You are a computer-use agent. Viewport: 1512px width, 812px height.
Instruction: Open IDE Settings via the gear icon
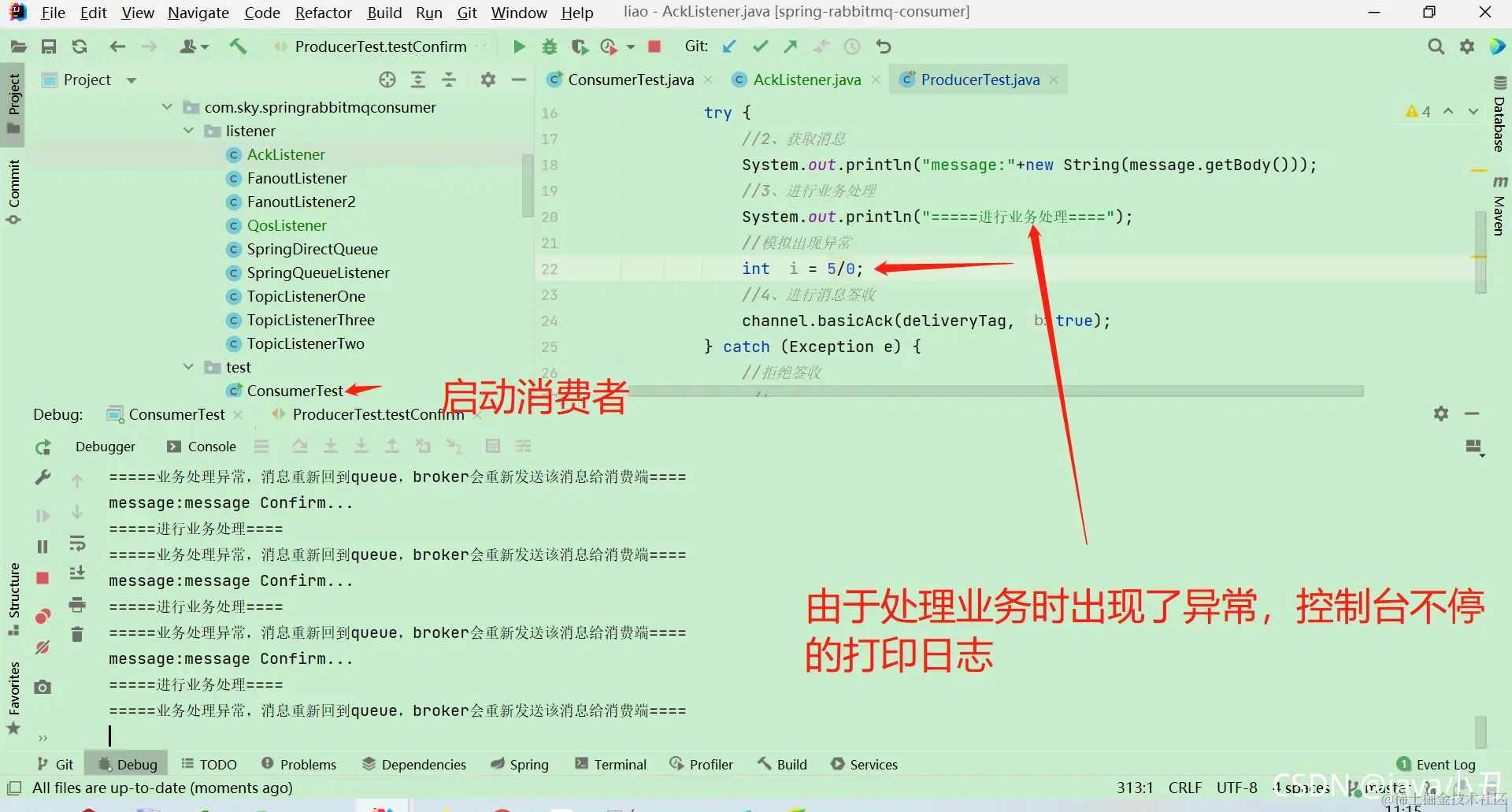(x=1468, y=46)
